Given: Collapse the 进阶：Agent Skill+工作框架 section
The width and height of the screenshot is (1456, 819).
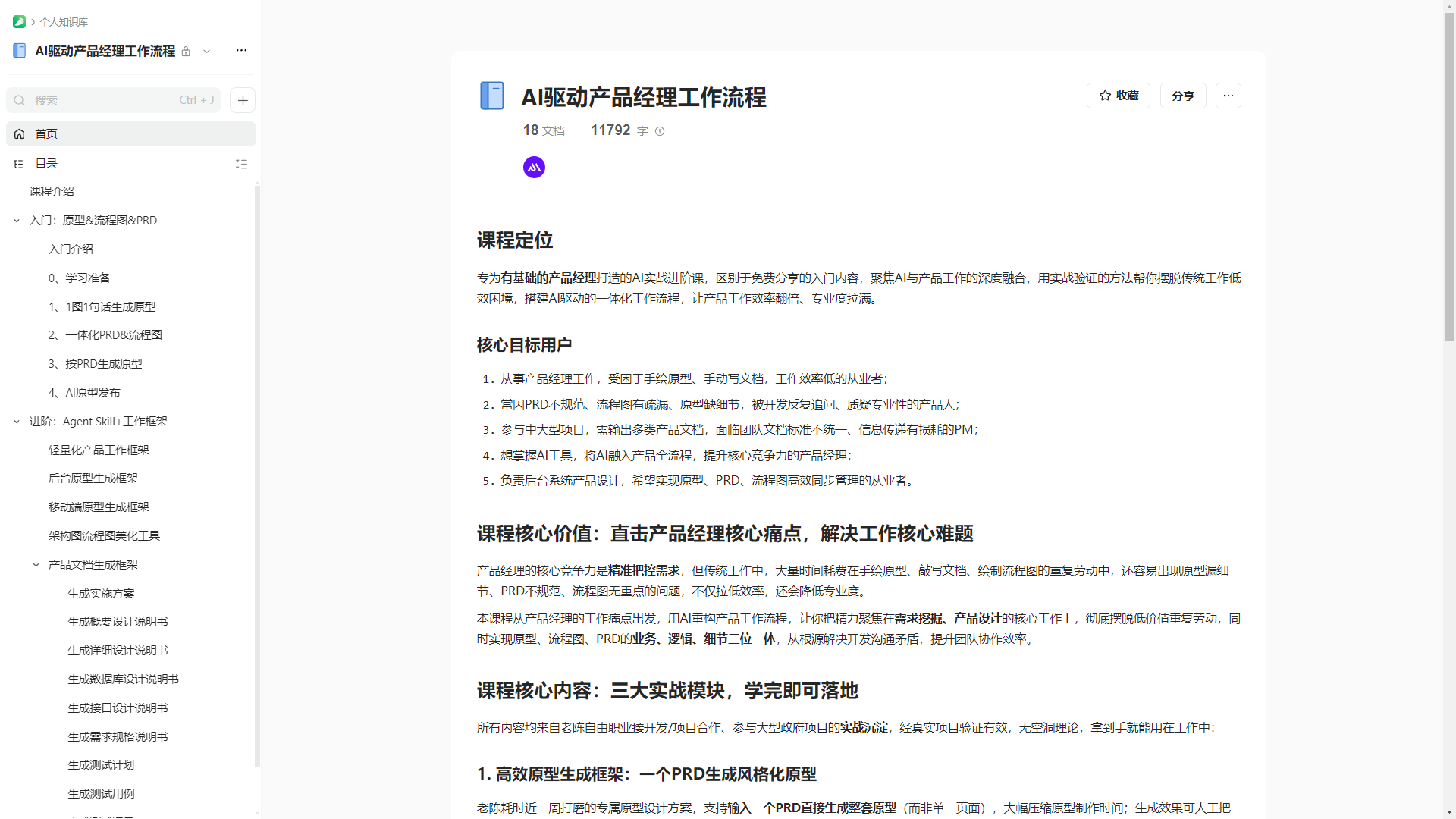Looking at the screenshot, I should (x=17, y=422).
